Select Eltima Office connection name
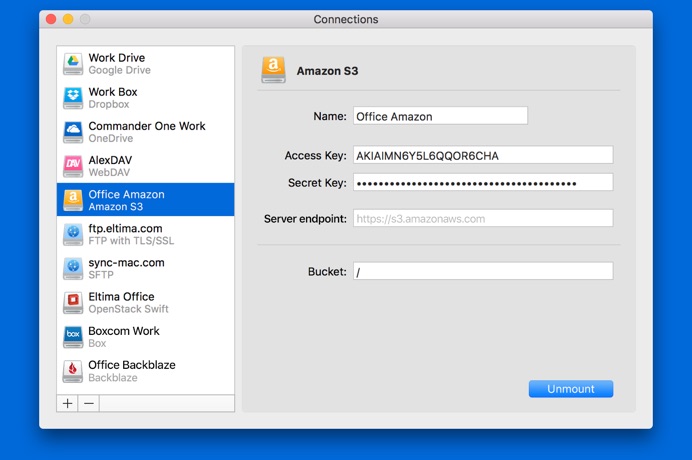Screen dimensions: 692x460 click(x=121, y=297)
